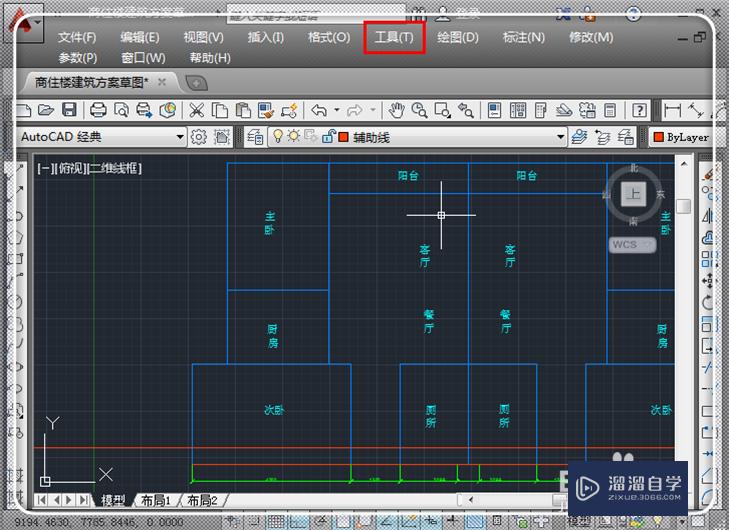This screenshot has height=530, width=729.
Task: Click the vertical scrollbar up arrow
Action: tap(684, 164)
